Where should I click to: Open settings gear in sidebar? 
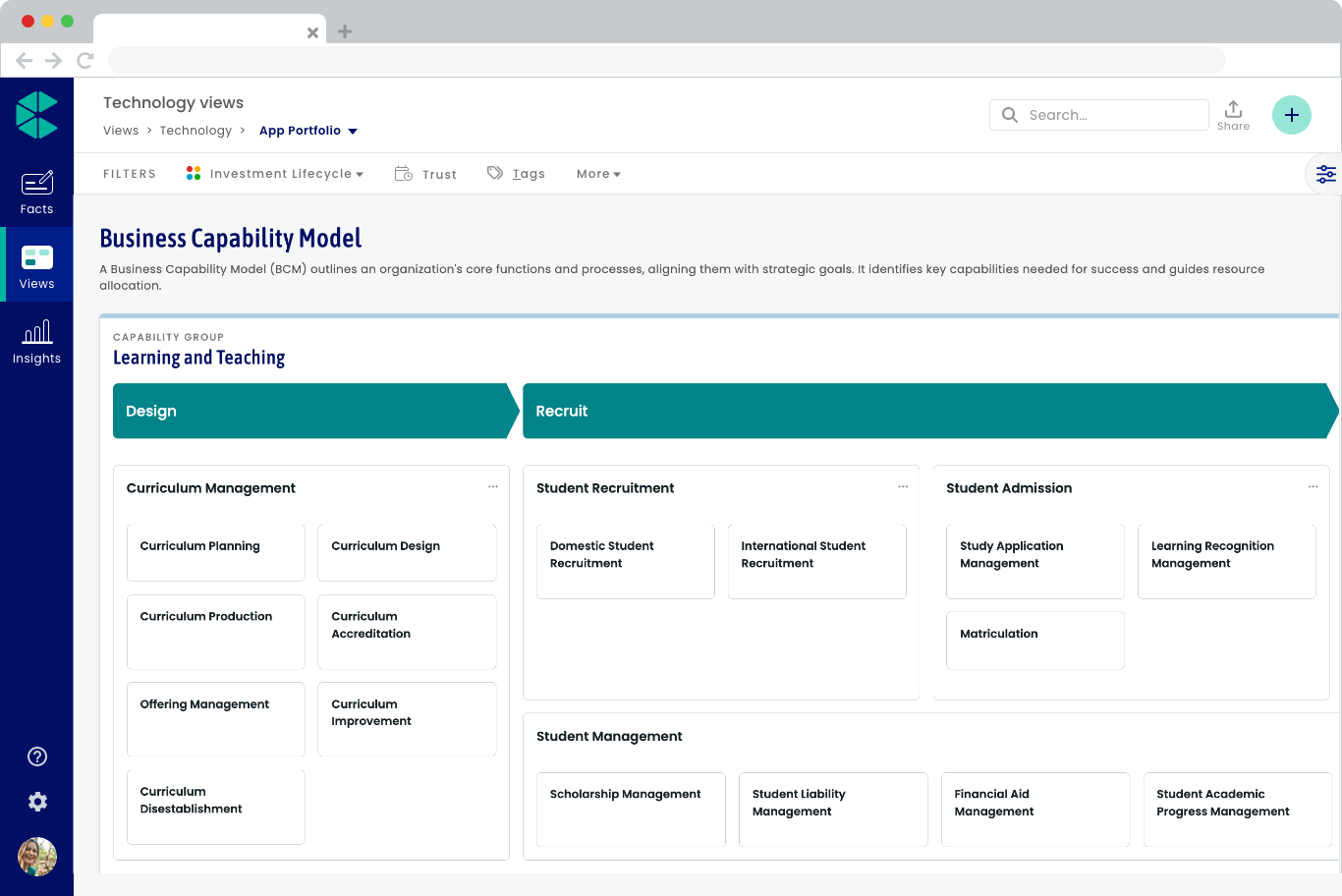(x=37, y=802)
